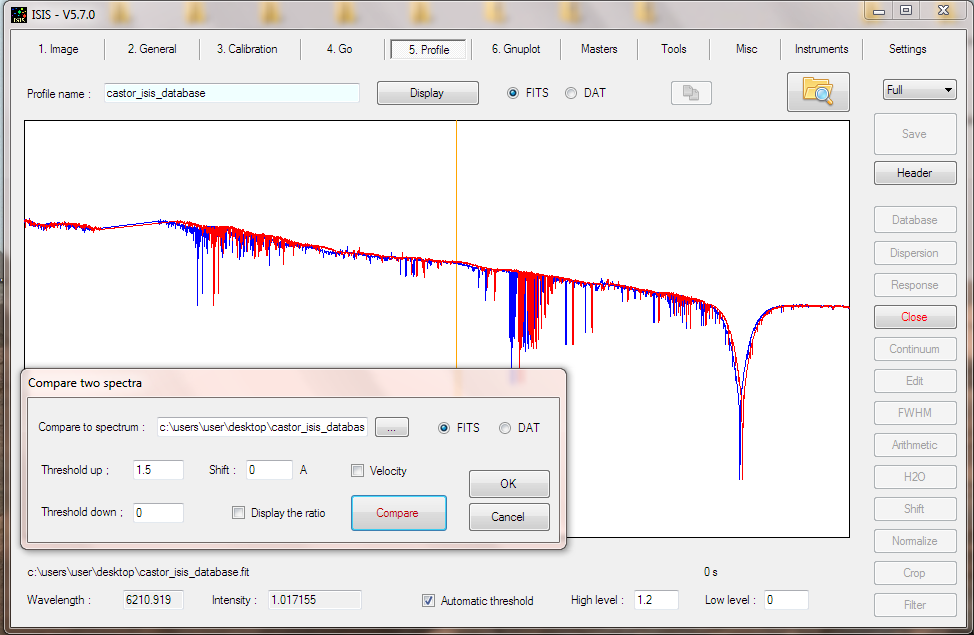Focus the Profile name text field
Viewport: 974px width, 635px height.
(232, 93)
